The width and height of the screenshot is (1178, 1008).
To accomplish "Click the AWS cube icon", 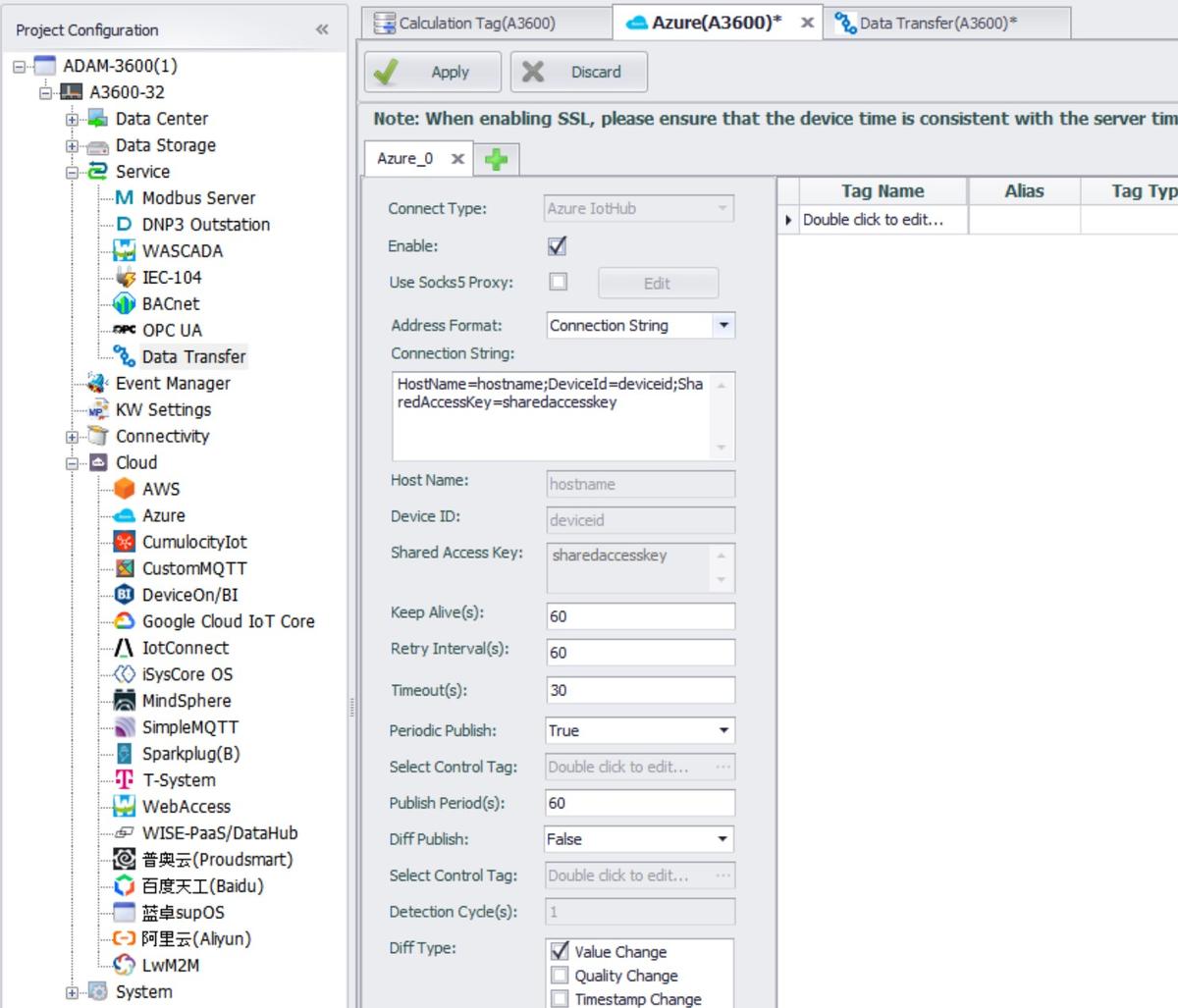I will pyautogui.click(x=125, y=489).
